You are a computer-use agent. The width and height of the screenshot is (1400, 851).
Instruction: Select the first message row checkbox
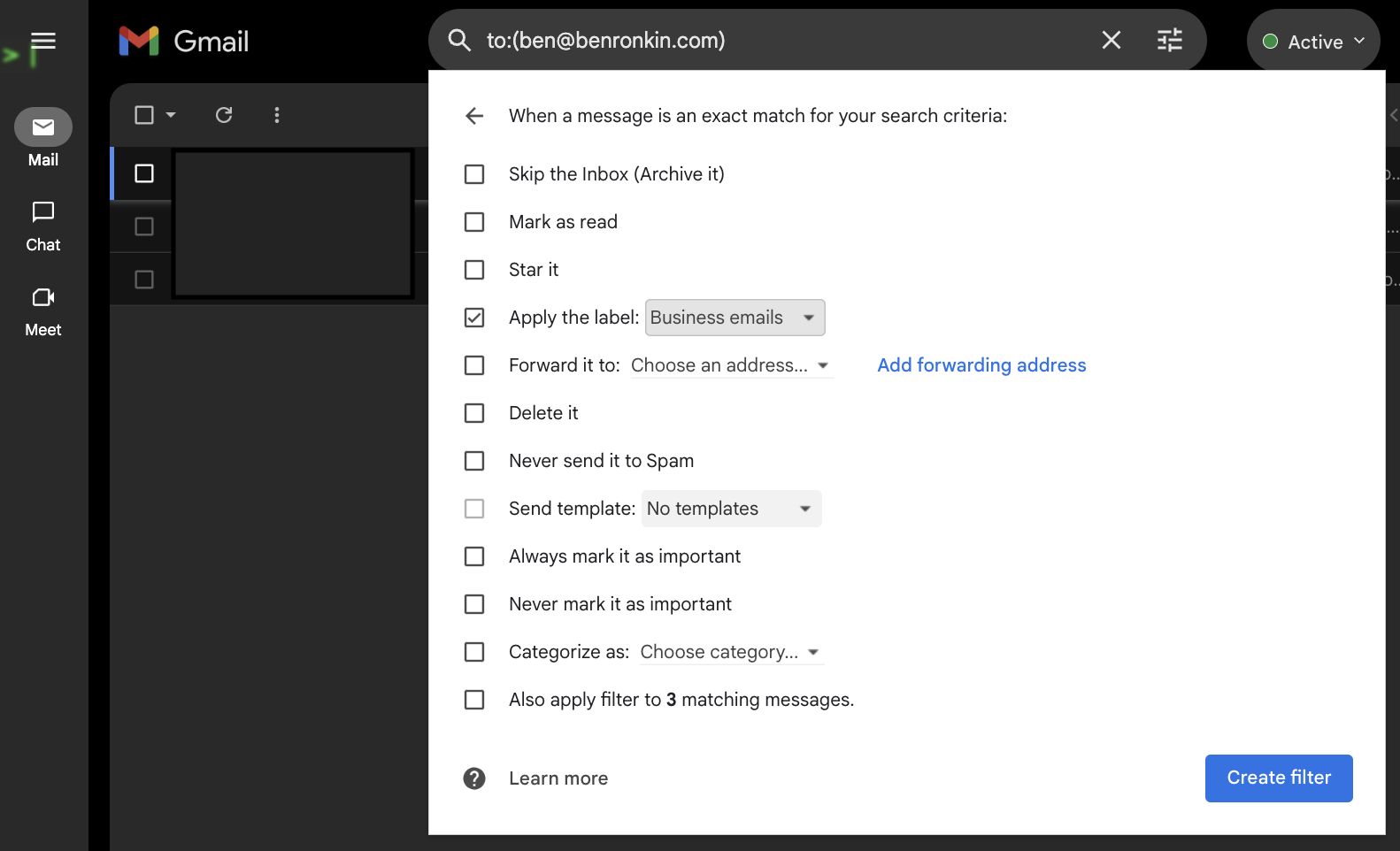[144, 173]
